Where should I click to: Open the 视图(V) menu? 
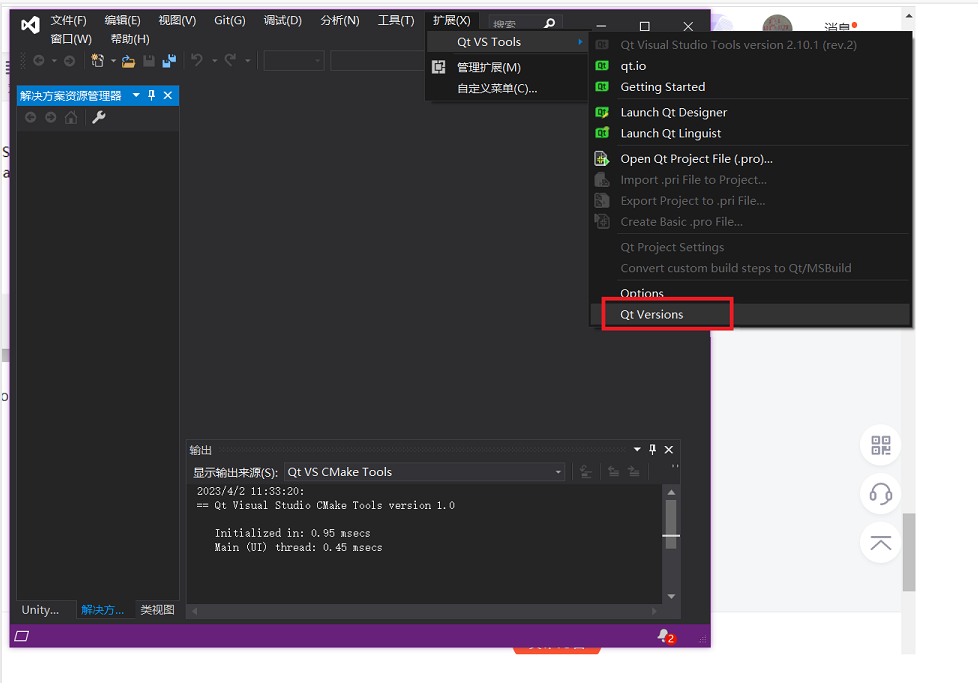pos(177,21)
